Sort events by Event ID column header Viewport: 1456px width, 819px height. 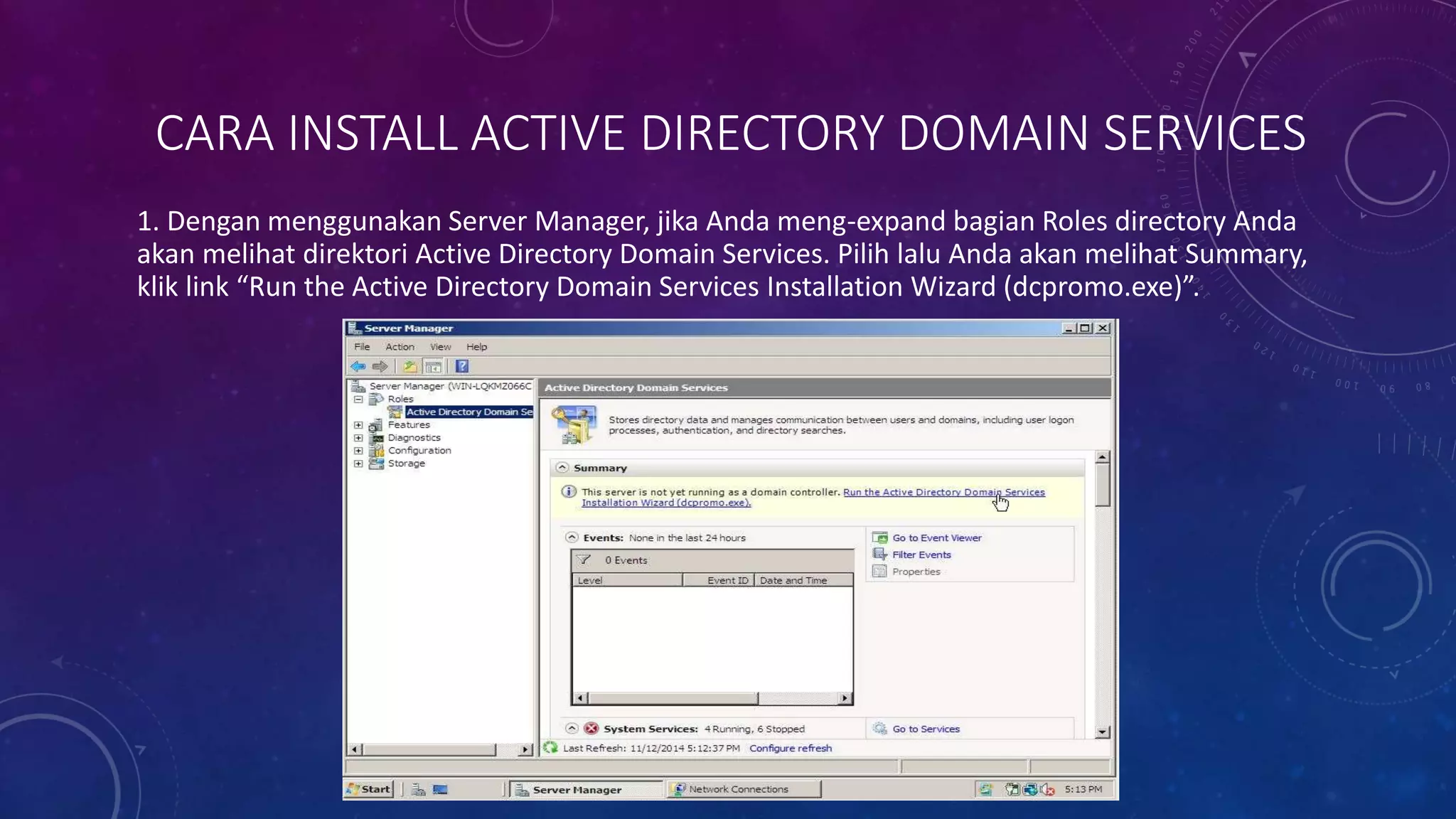click(x=718, y=580)
